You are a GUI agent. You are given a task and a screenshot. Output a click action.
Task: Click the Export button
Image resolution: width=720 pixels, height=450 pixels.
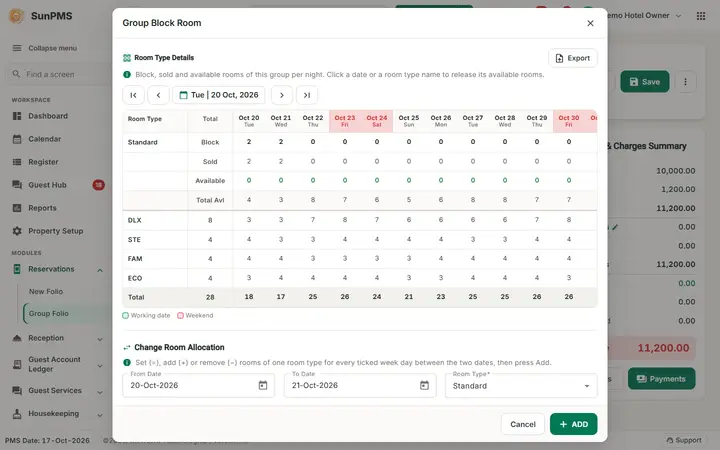(x=573, y=58)
